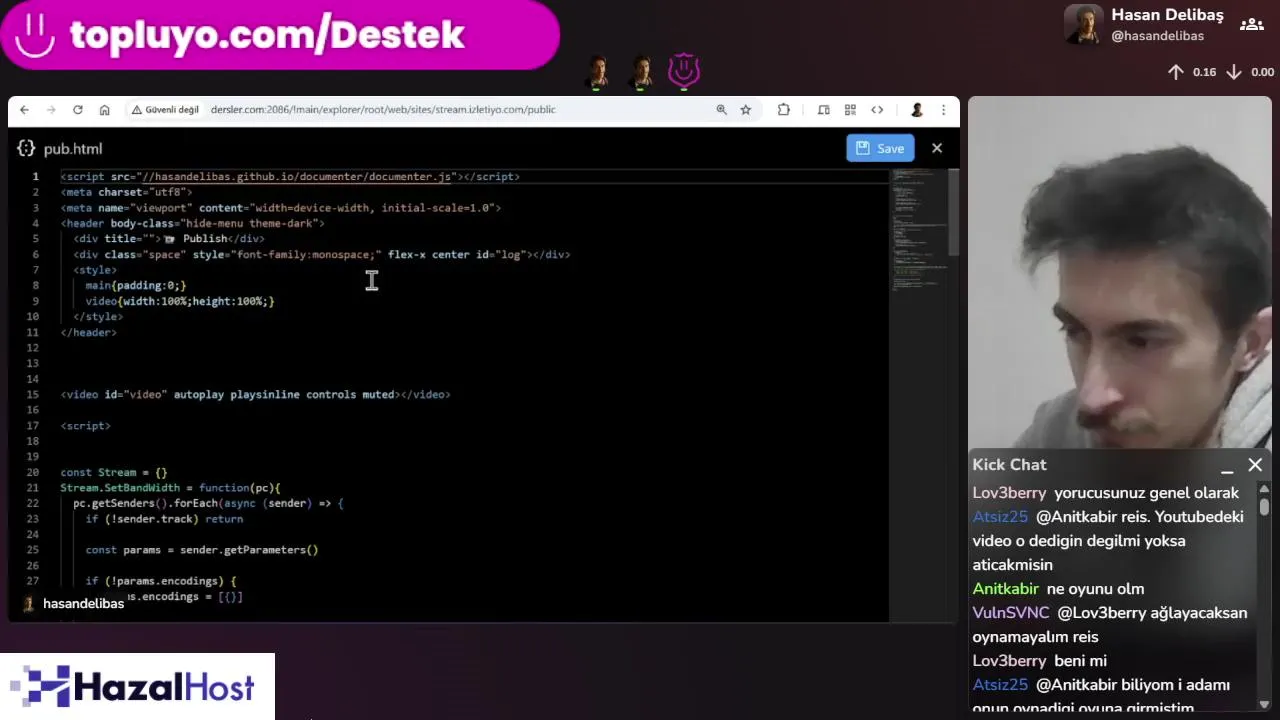The width and height of the screenshot is (1280, 720).
Task: Click VulnSVNC username in chat
Action: click(1010, 613)
